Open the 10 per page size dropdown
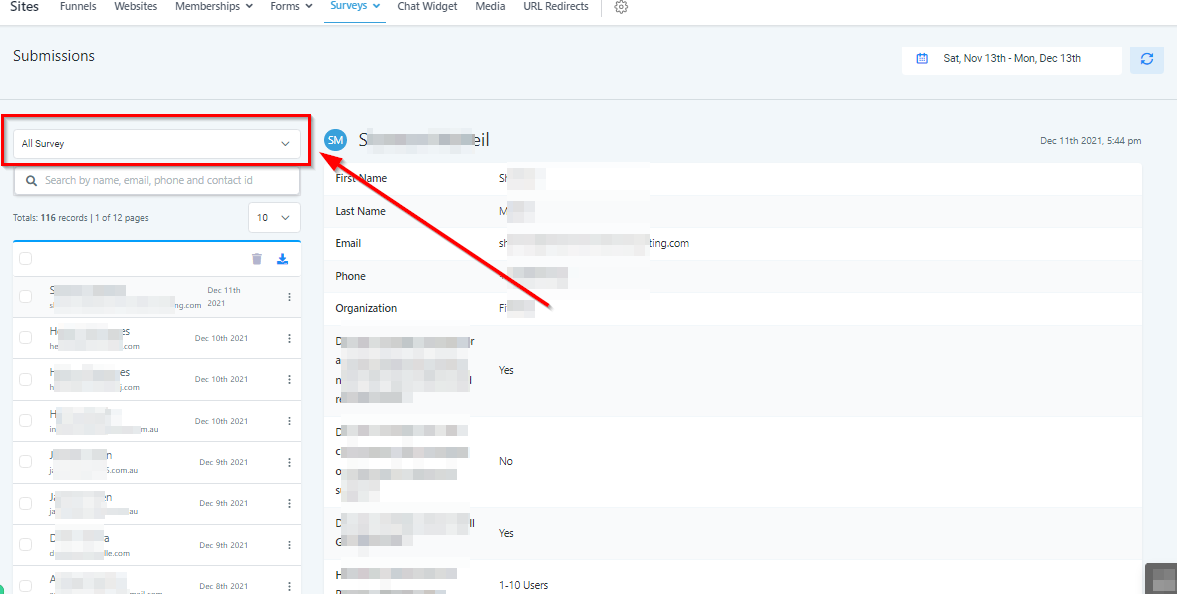This screenshot has width=1177, height=594. click(274, 218)
